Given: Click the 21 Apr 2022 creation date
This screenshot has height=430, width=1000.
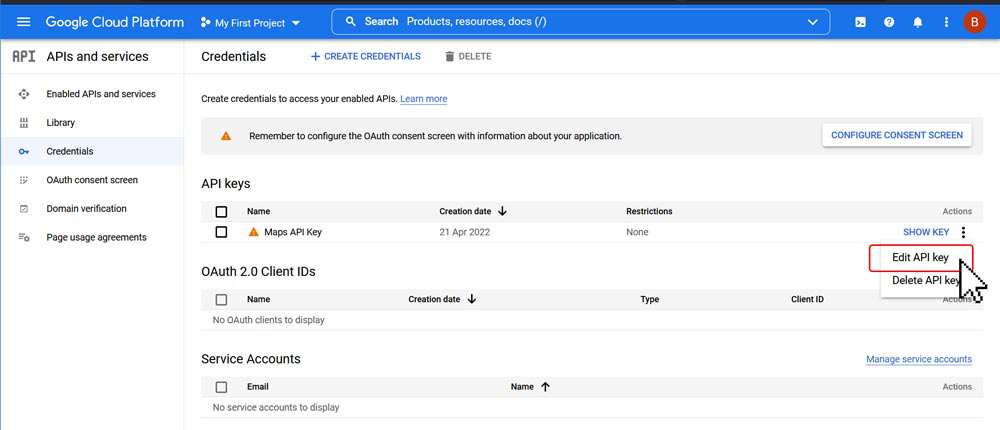Looking at the screenshot, I should pos(464,232).
